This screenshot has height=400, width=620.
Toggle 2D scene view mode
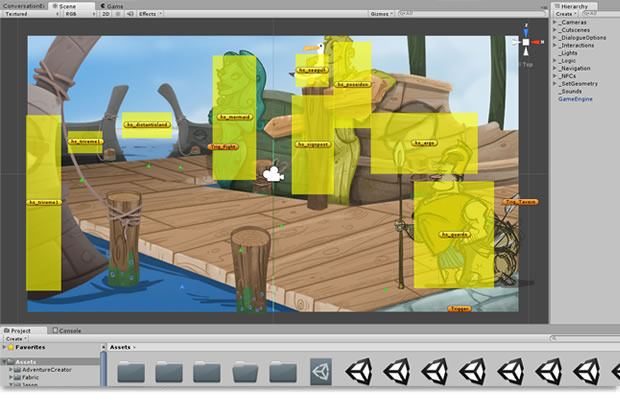(106, 13)
